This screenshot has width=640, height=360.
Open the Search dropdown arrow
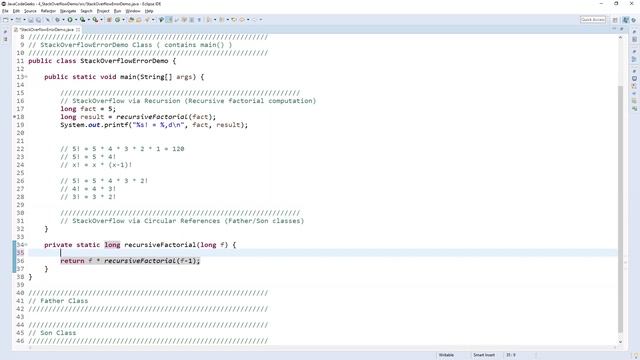(x=153, y=20)
